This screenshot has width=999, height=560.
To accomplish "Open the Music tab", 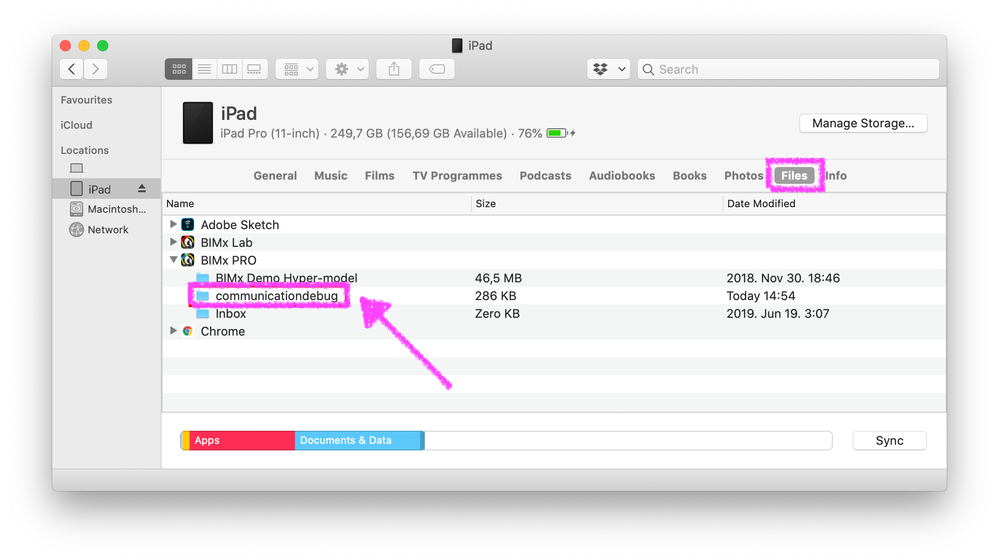I will coord(331,176).
